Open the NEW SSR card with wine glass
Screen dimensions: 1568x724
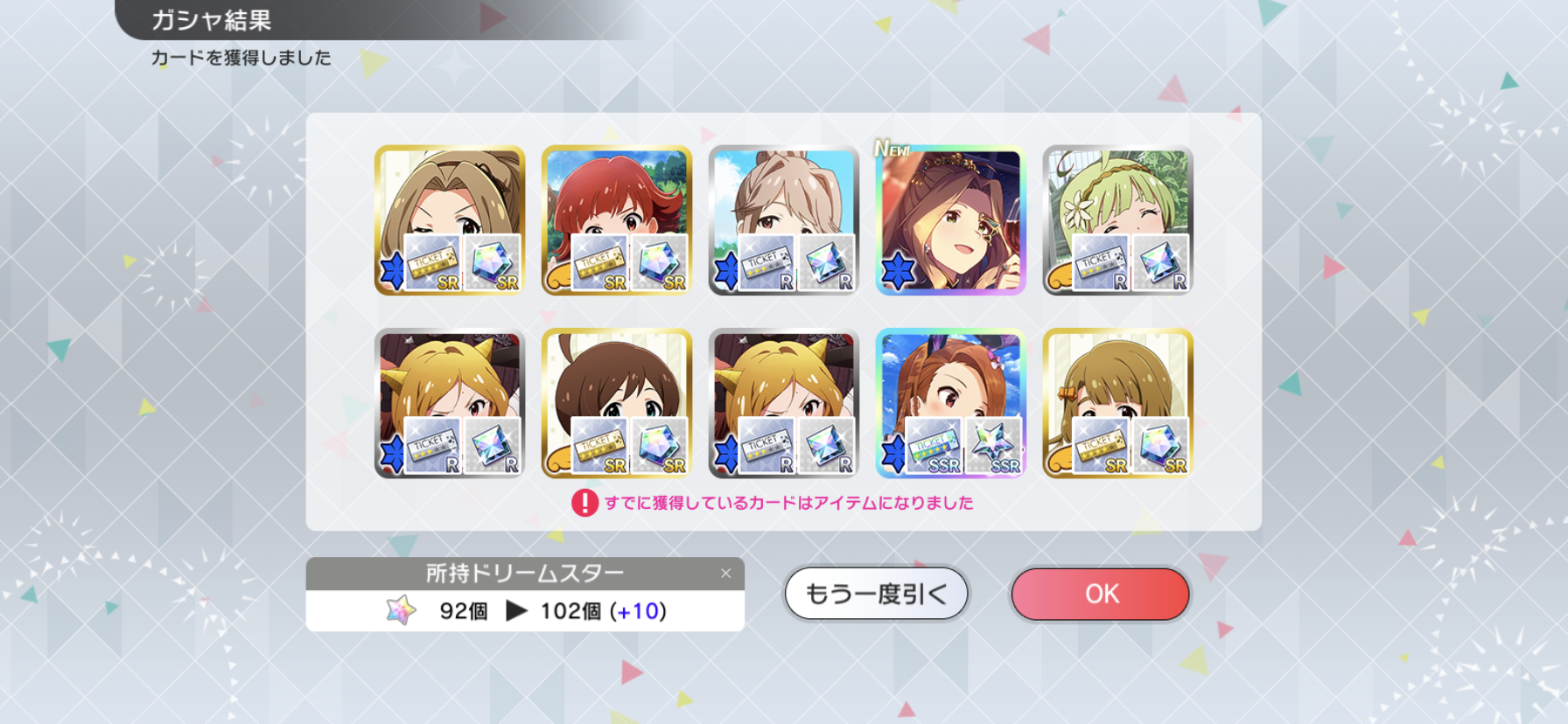(x=950, y=220)
